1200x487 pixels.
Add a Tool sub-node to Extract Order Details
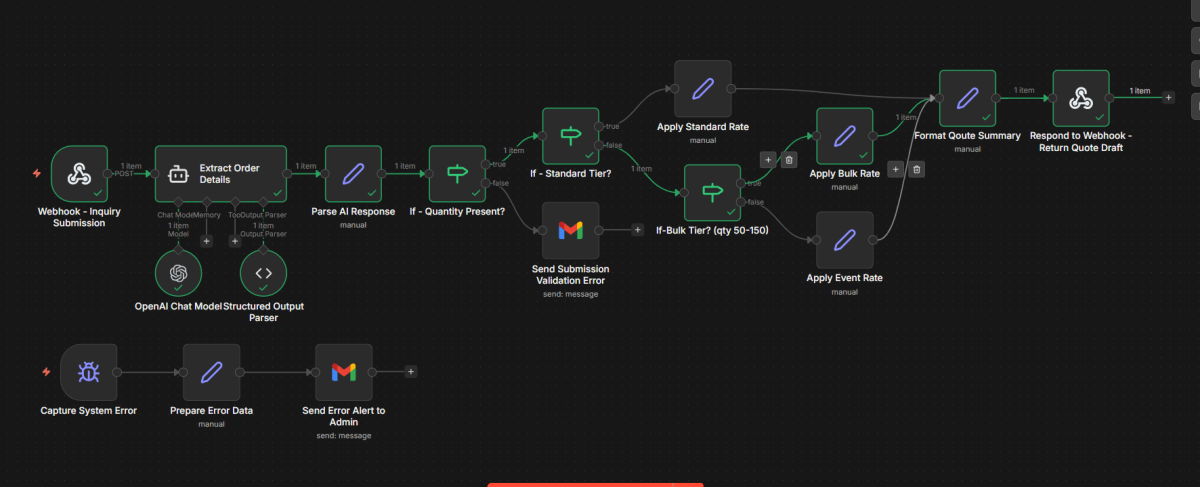point(235,240)
